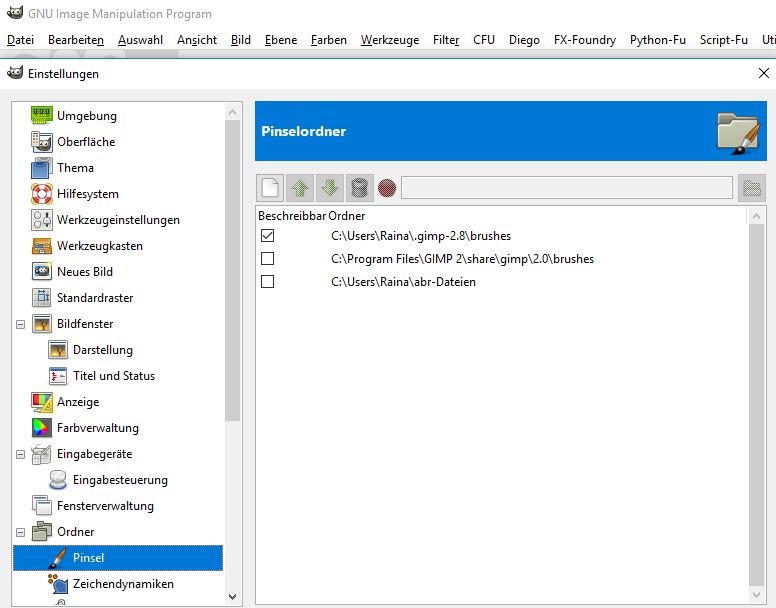776x608 pixels.
Task: Click the folder list scrollbar down arrow
Action: click(756, 594)
